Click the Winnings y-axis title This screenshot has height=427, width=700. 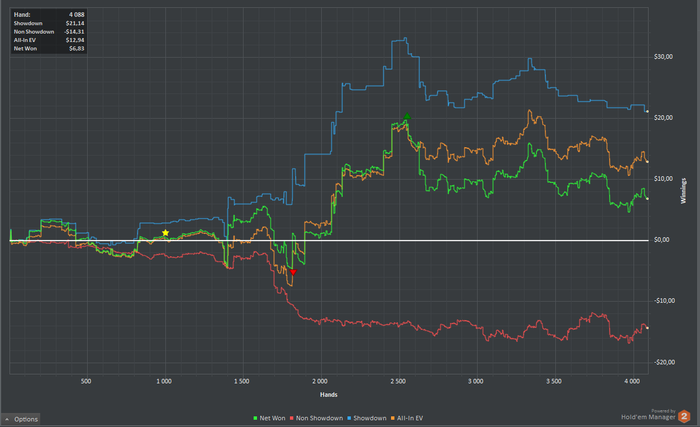[x=683, y=191]
